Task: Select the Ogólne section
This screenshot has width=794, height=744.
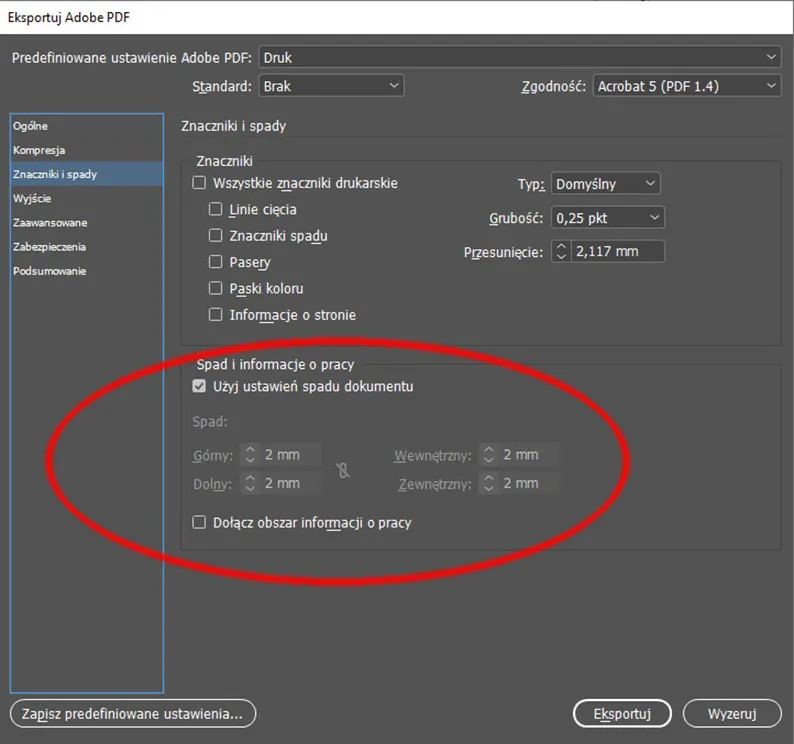Action: coord(87,126)
